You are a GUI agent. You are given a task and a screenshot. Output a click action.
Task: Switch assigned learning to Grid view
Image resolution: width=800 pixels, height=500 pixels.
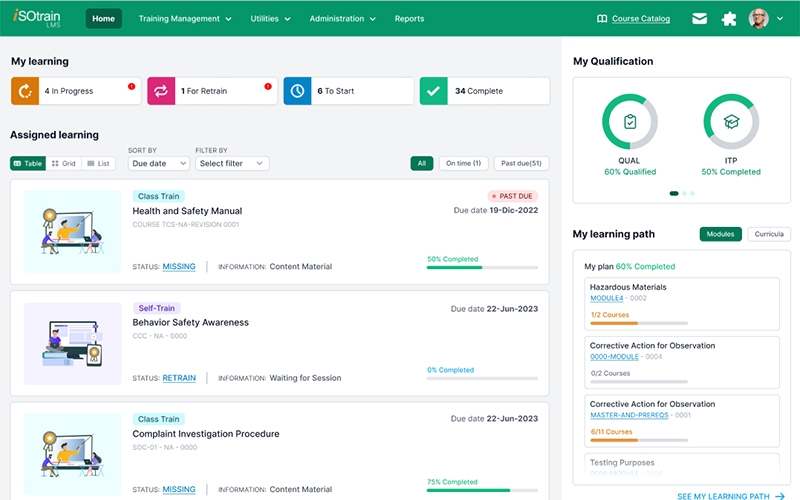[x=64, y=163]
